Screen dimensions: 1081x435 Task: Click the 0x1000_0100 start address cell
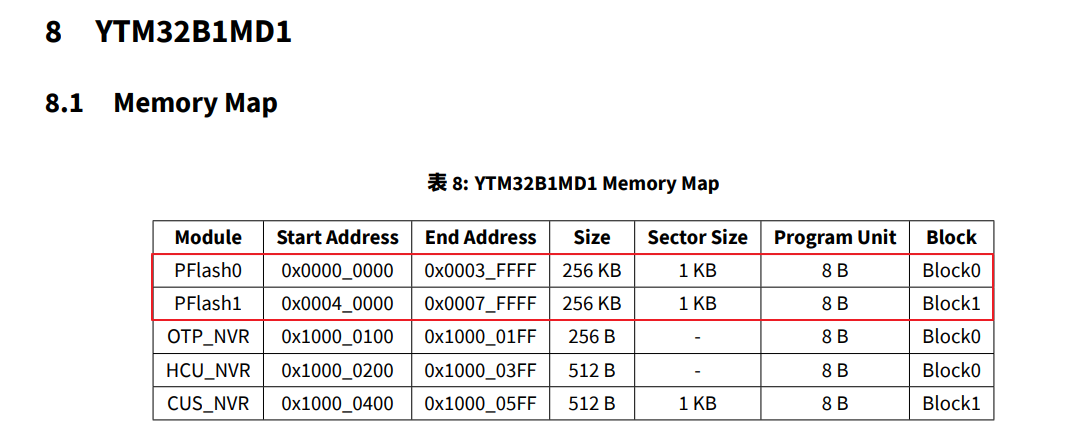click(x=337, y=337)
